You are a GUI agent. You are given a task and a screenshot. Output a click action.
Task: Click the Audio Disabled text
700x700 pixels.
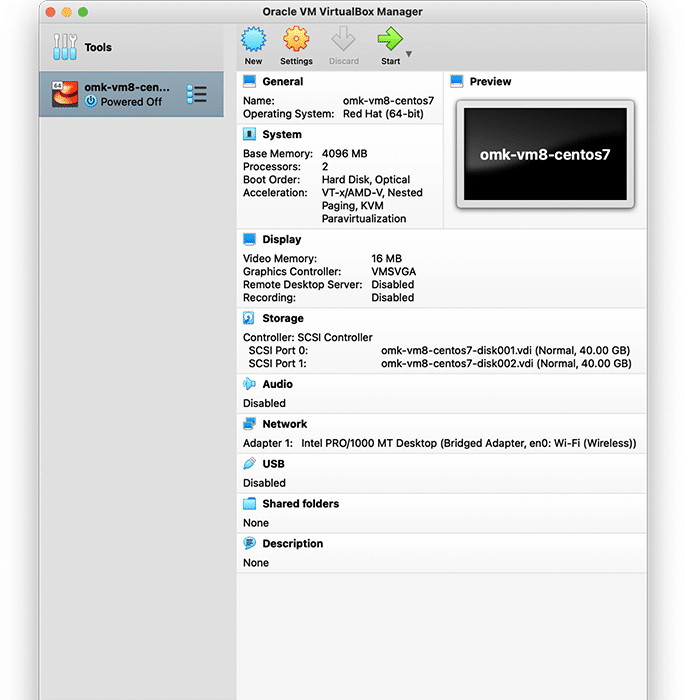point(264,403)
